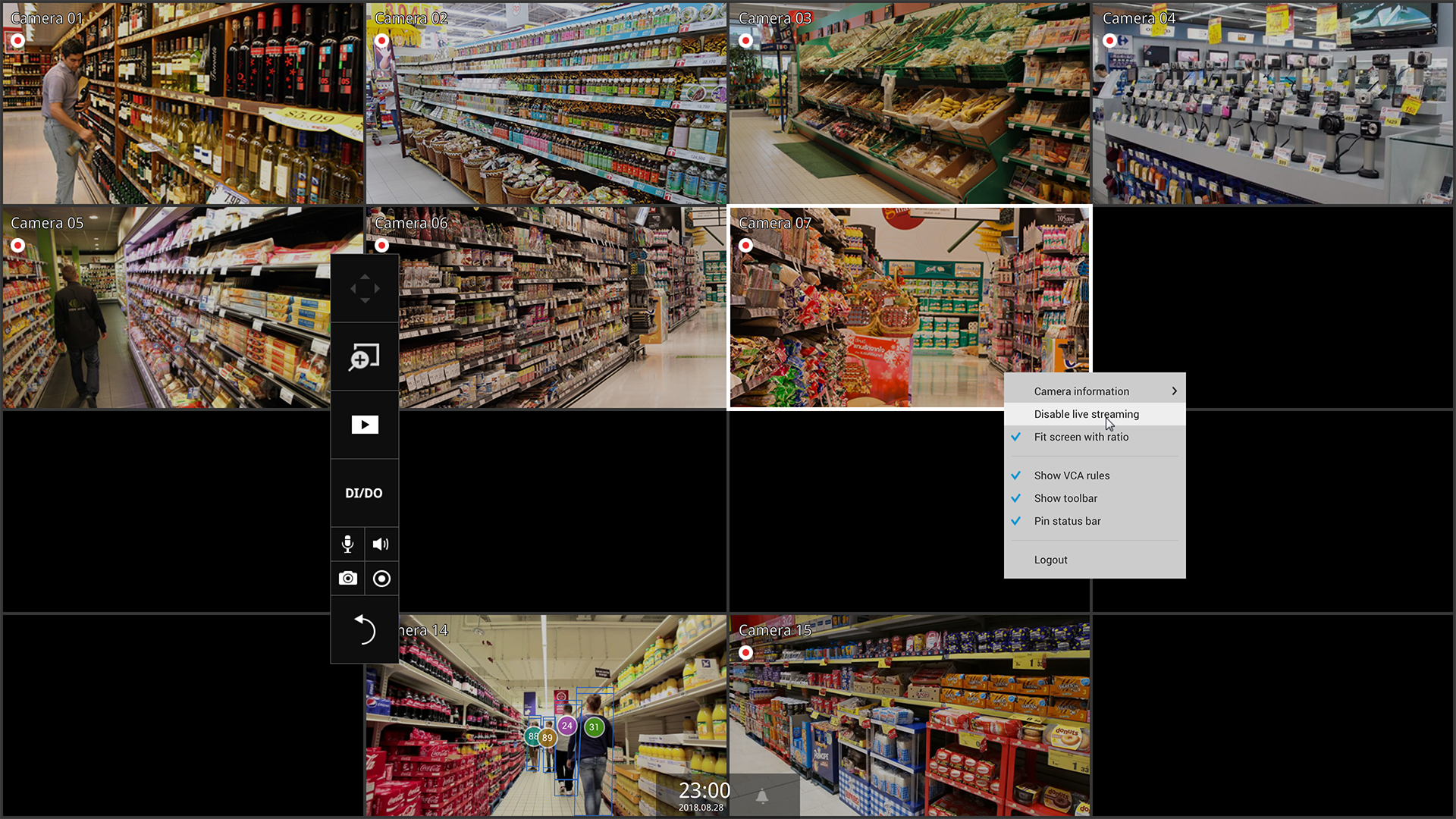Open the DI/DO panel

coord(364,493)
